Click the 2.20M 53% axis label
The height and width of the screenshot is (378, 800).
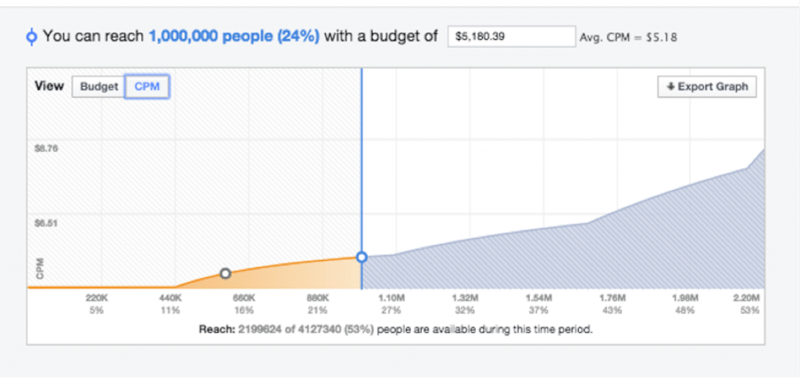tap(751, 304)
